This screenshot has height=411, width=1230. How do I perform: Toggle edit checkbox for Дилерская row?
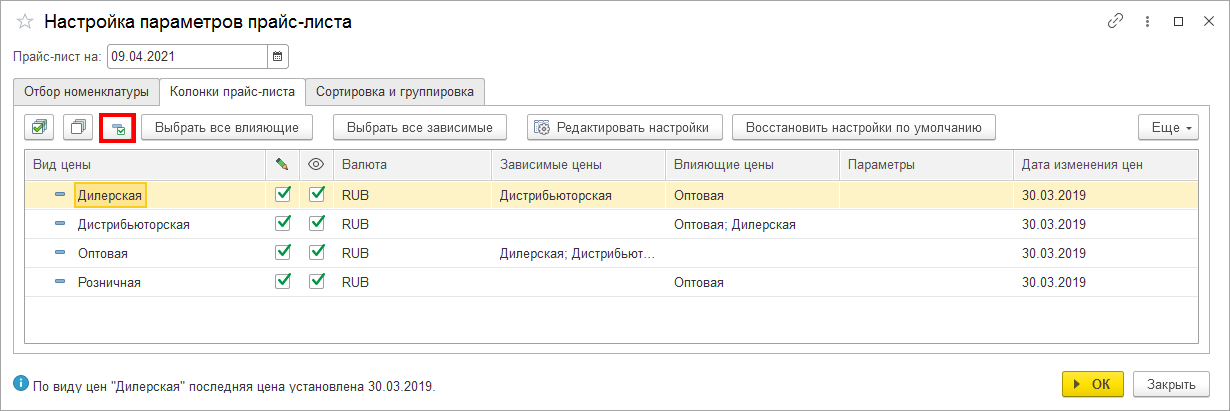(282, 195)
